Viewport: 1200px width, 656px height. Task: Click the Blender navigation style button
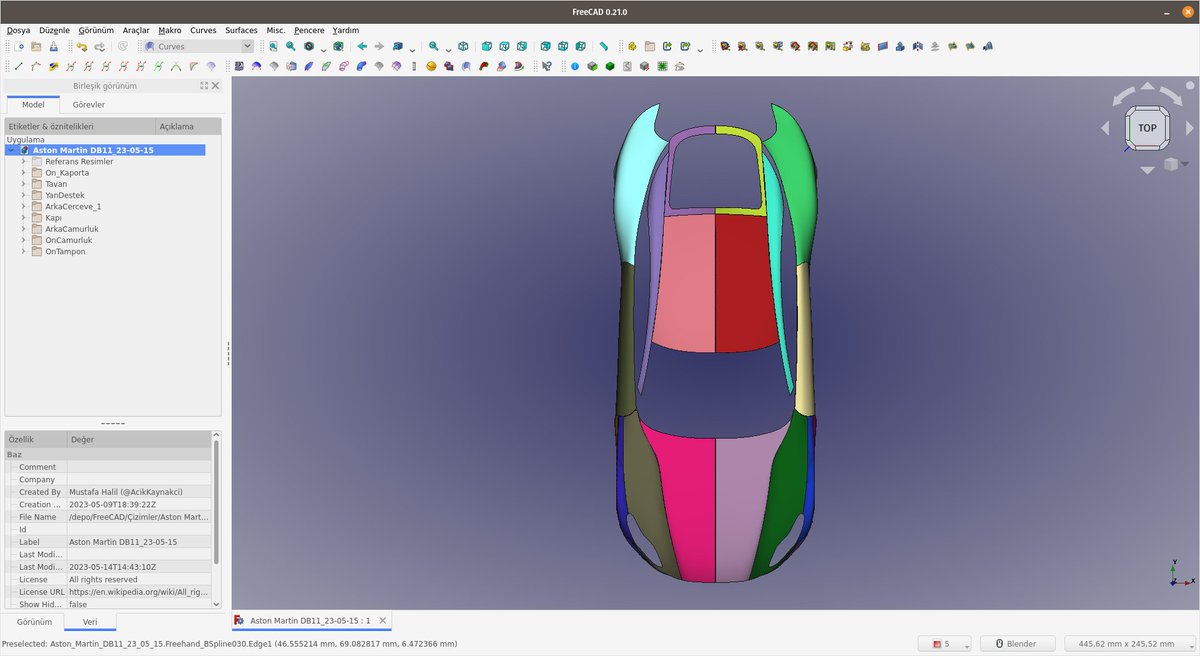1018,643
